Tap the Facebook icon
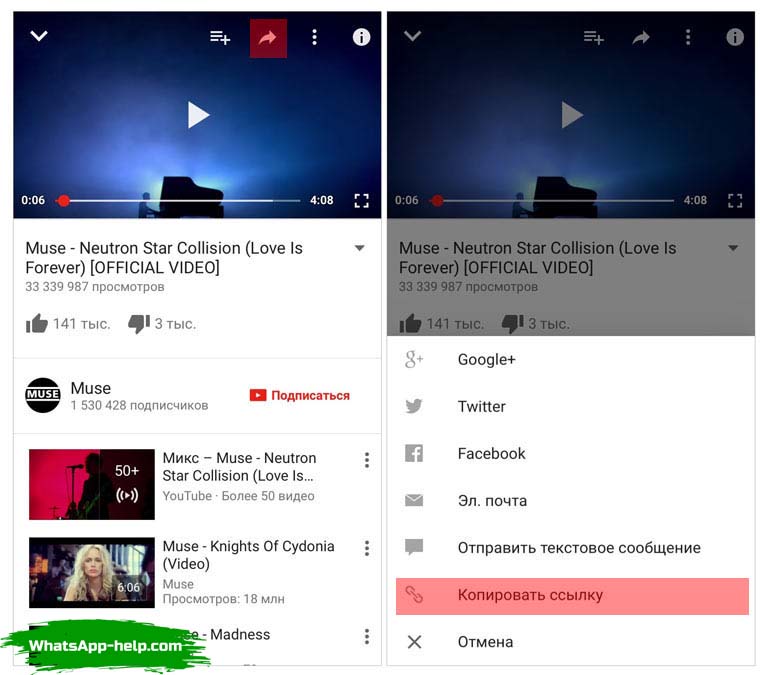The image size is (760, 675). [414, 454]
